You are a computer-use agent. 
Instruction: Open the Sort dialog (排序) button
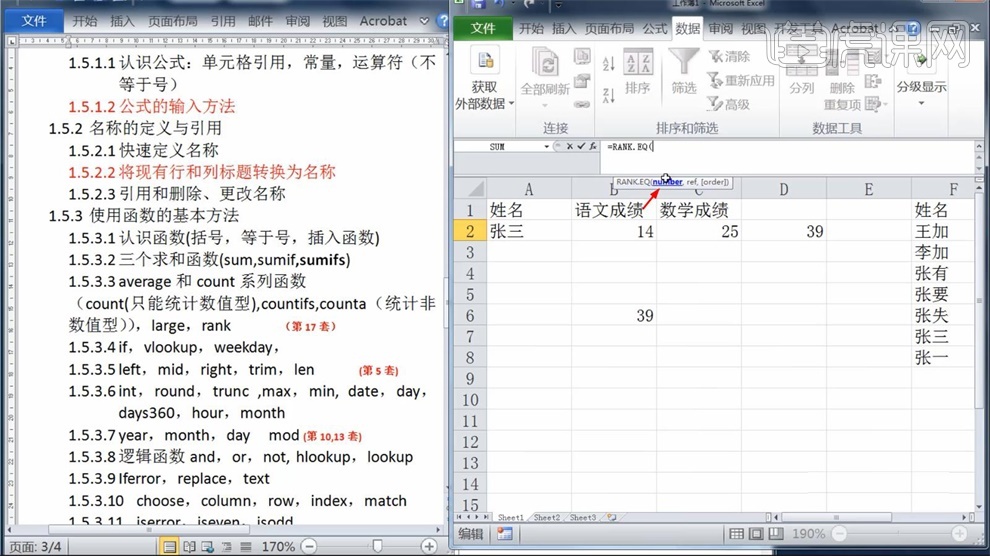pos(638,73)
